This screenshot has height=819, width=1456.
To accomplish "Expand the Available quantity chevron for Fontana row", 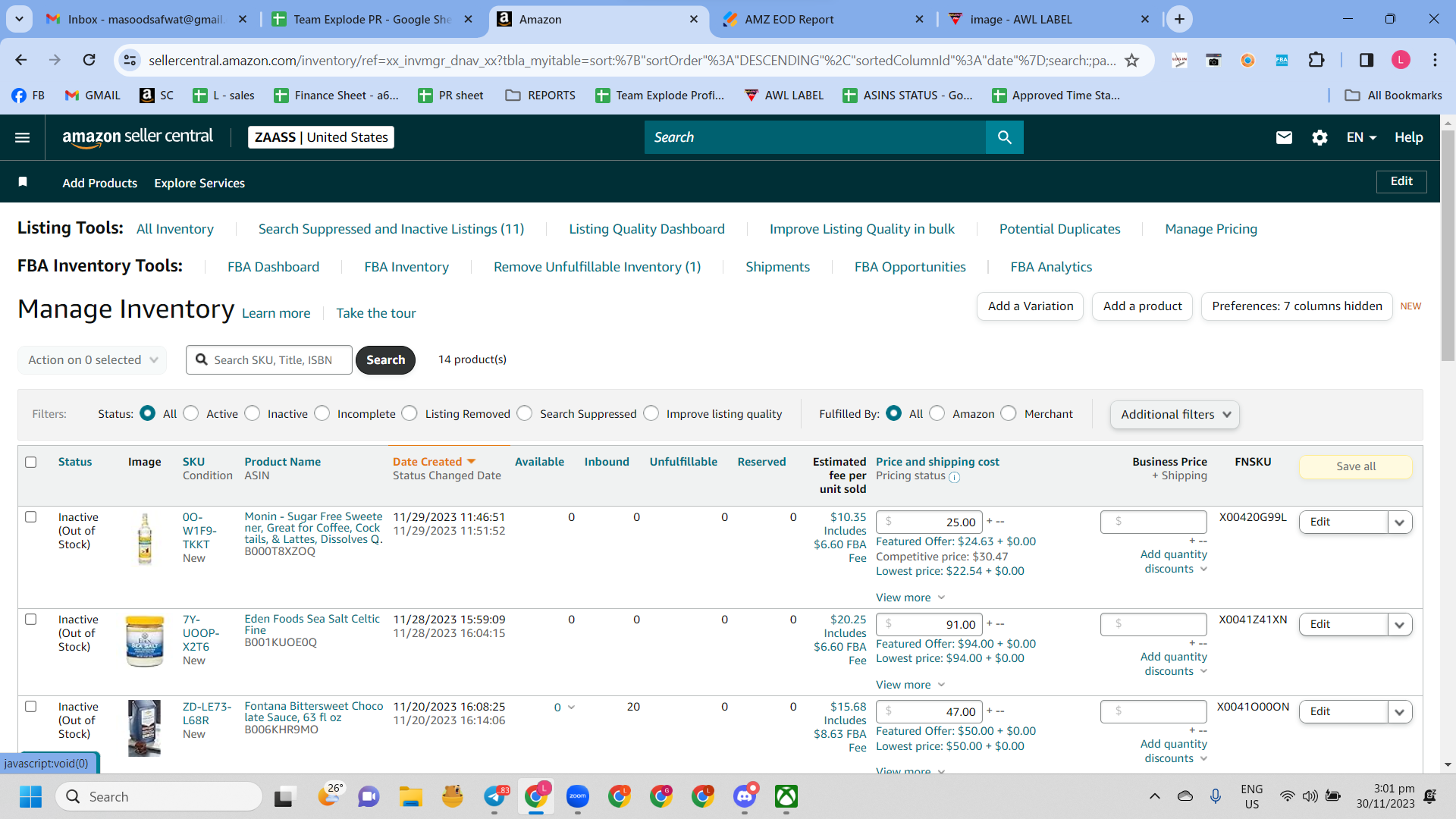I will coord(571,708).
